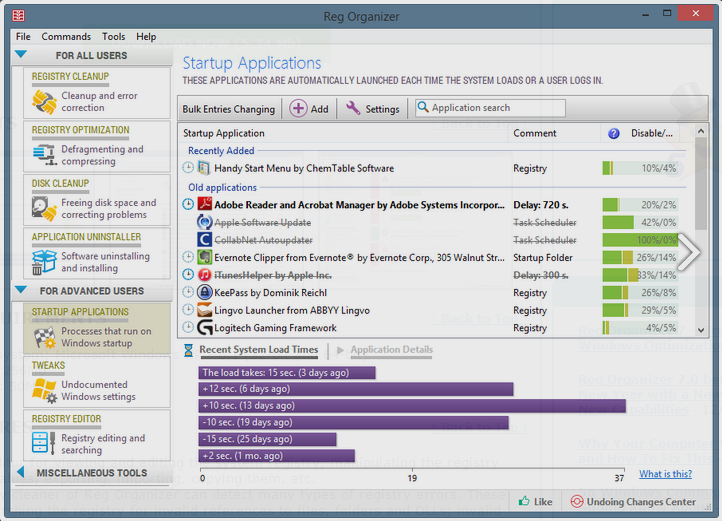Click the magnifier icon in search box
This screenshot has height=521, width=722.
point(422,107)
